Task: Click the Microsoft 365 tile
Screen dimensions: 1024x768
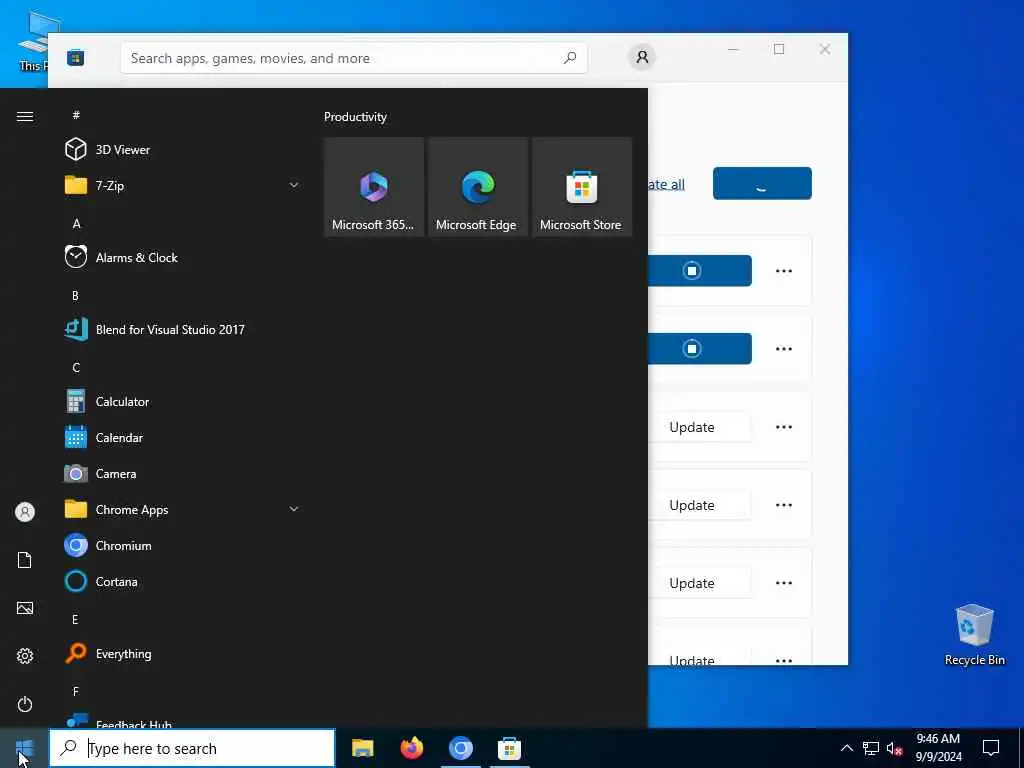Action: [x=374, y=187]
